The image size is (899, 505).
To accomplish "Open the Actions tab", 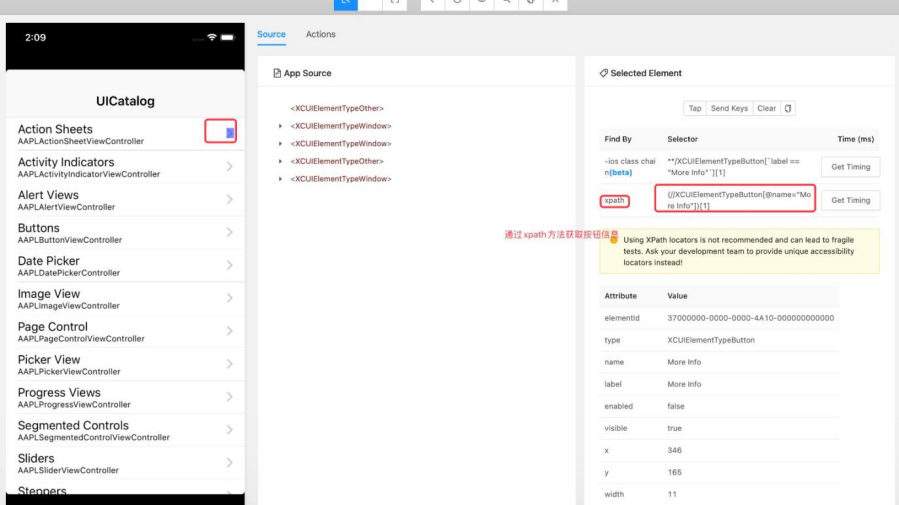I will point(320,34).
